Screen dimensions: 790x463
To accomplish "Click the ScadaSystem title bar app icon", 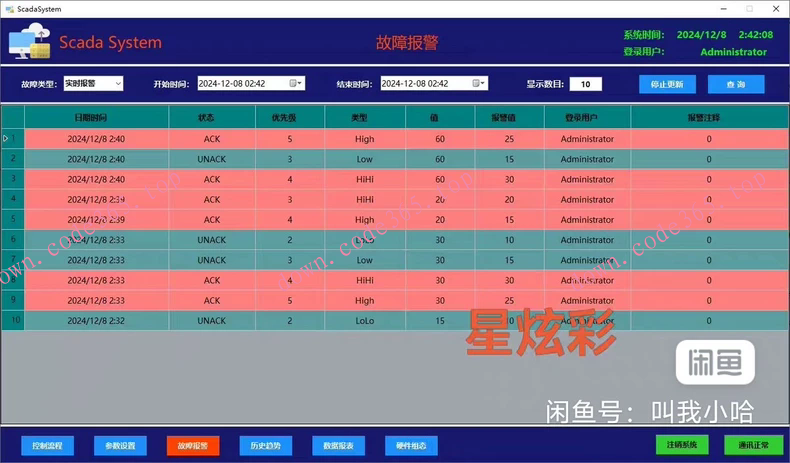I will coord(9,9).
